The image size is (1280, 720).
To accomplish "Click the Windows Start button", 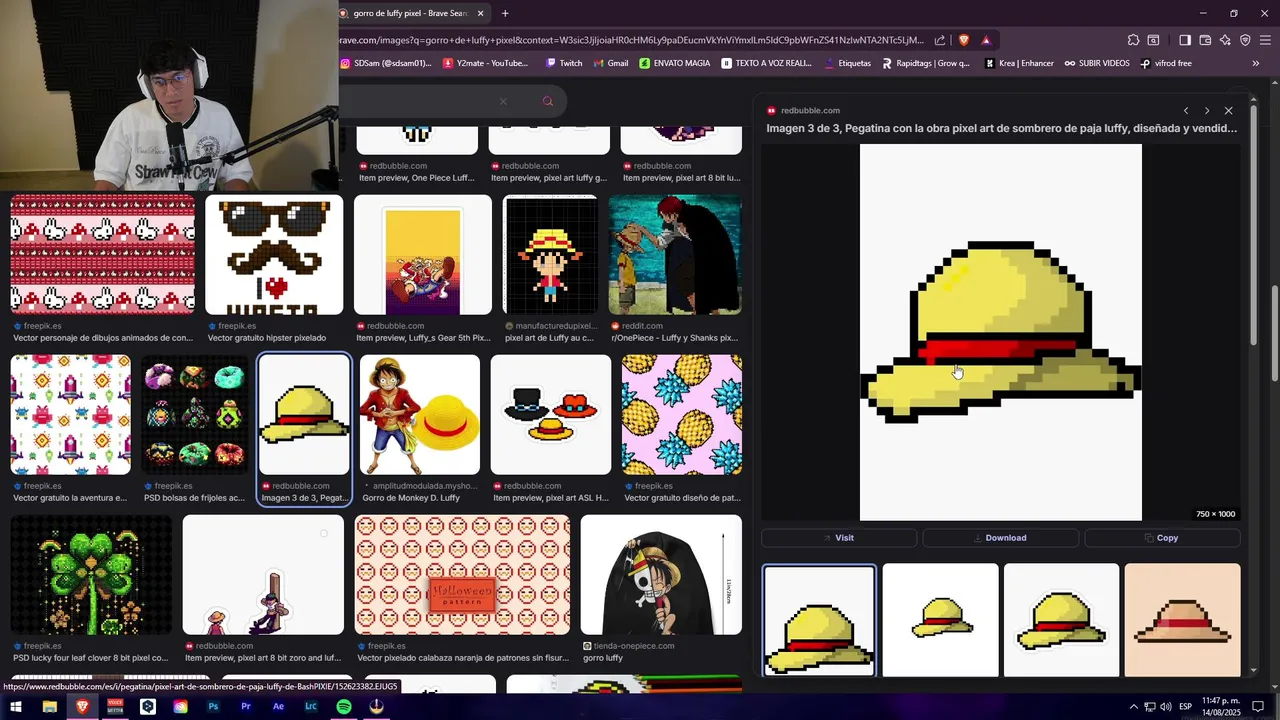I will [x=16, y=707].
